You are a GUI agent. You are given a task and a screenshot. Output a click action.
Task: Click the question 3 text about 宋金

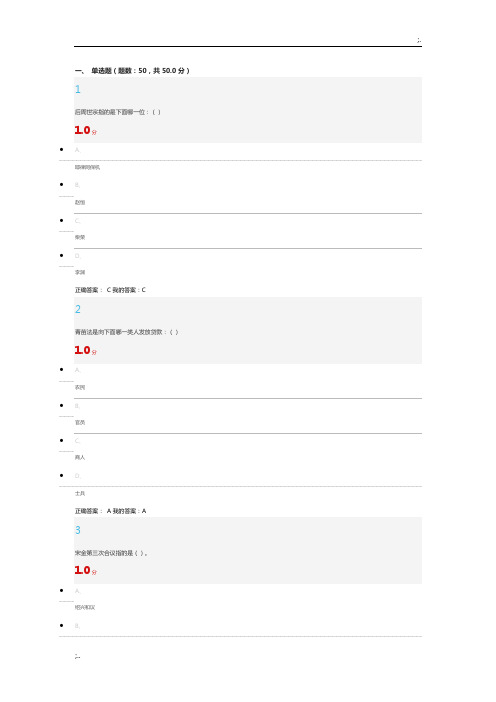[111, 553]
